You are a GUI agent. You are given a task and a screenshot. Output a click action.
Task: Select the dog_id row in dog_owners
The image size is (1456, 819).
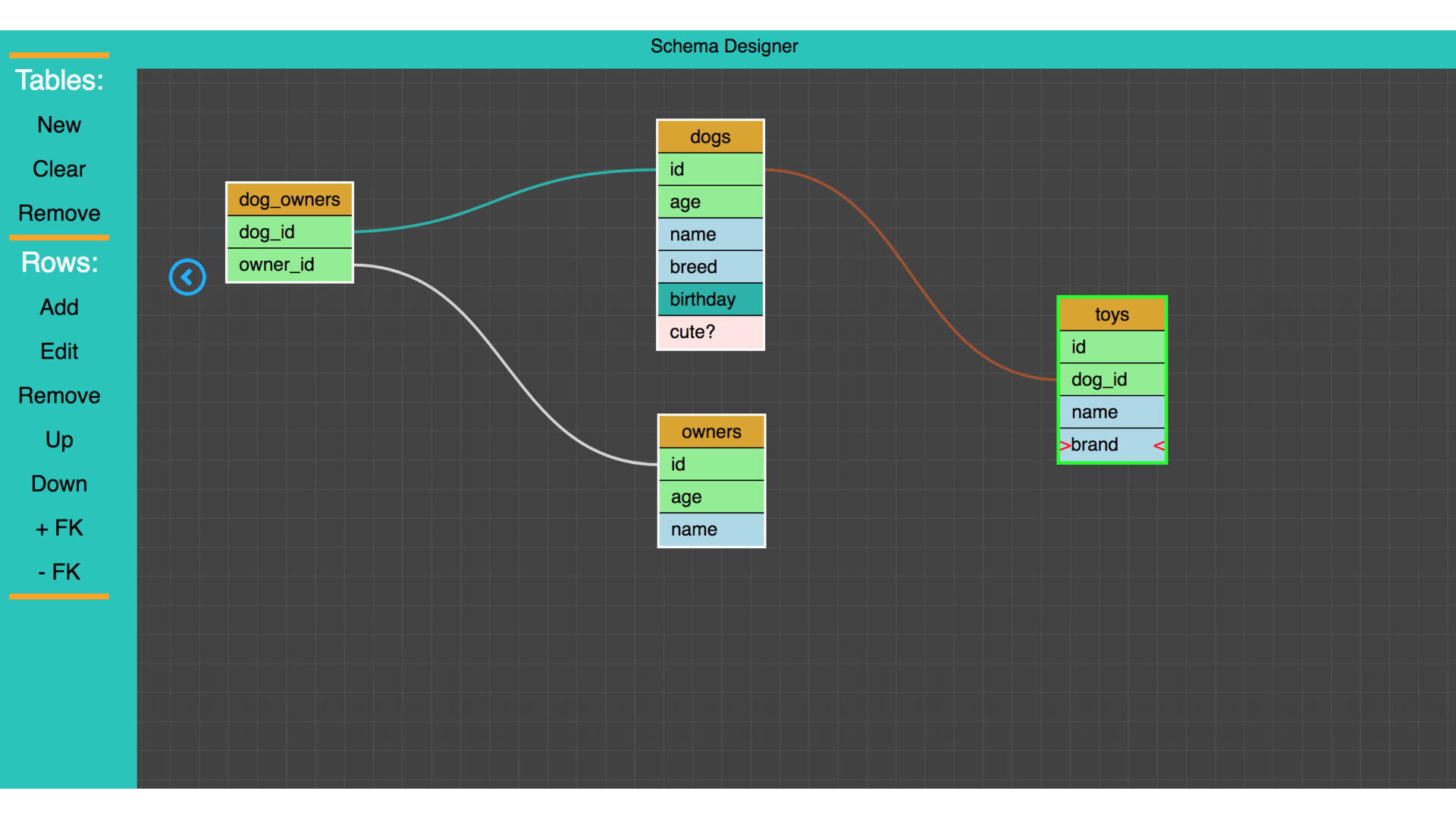pos(289,232)
